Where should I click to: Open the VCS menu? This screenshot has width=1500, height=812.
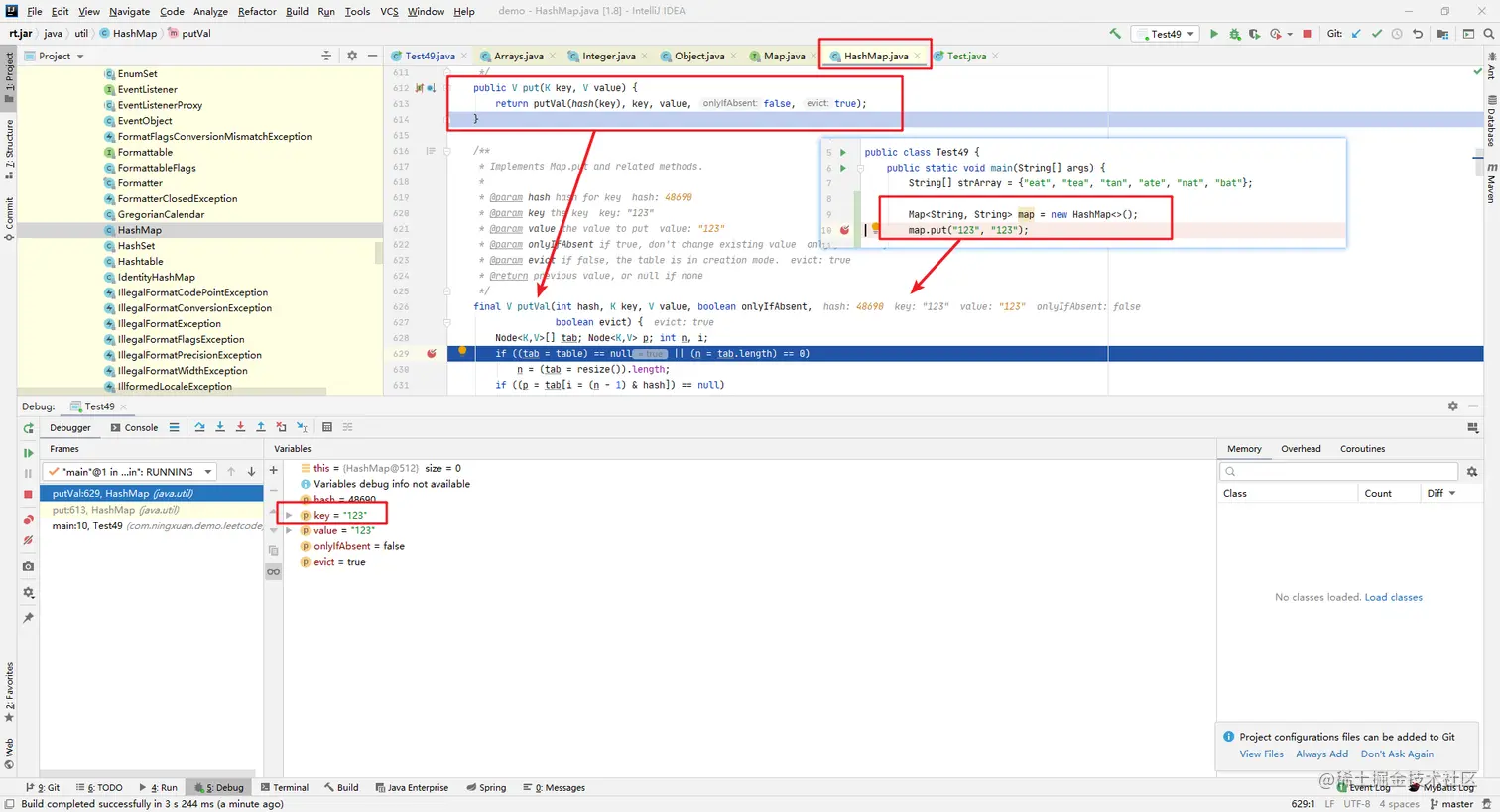(x=389, y=11)
